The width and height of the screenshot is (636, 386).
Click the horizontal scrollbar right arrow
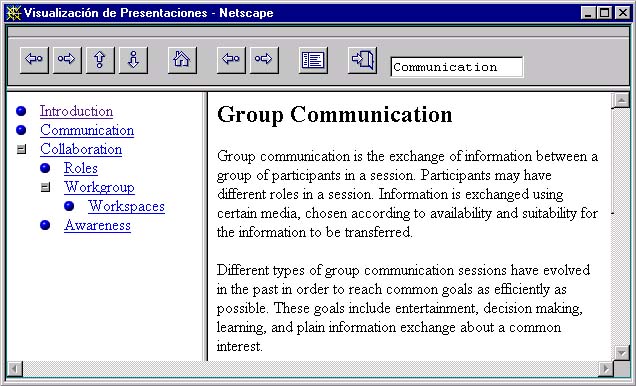pyautogui.click(x=606, y=369)
